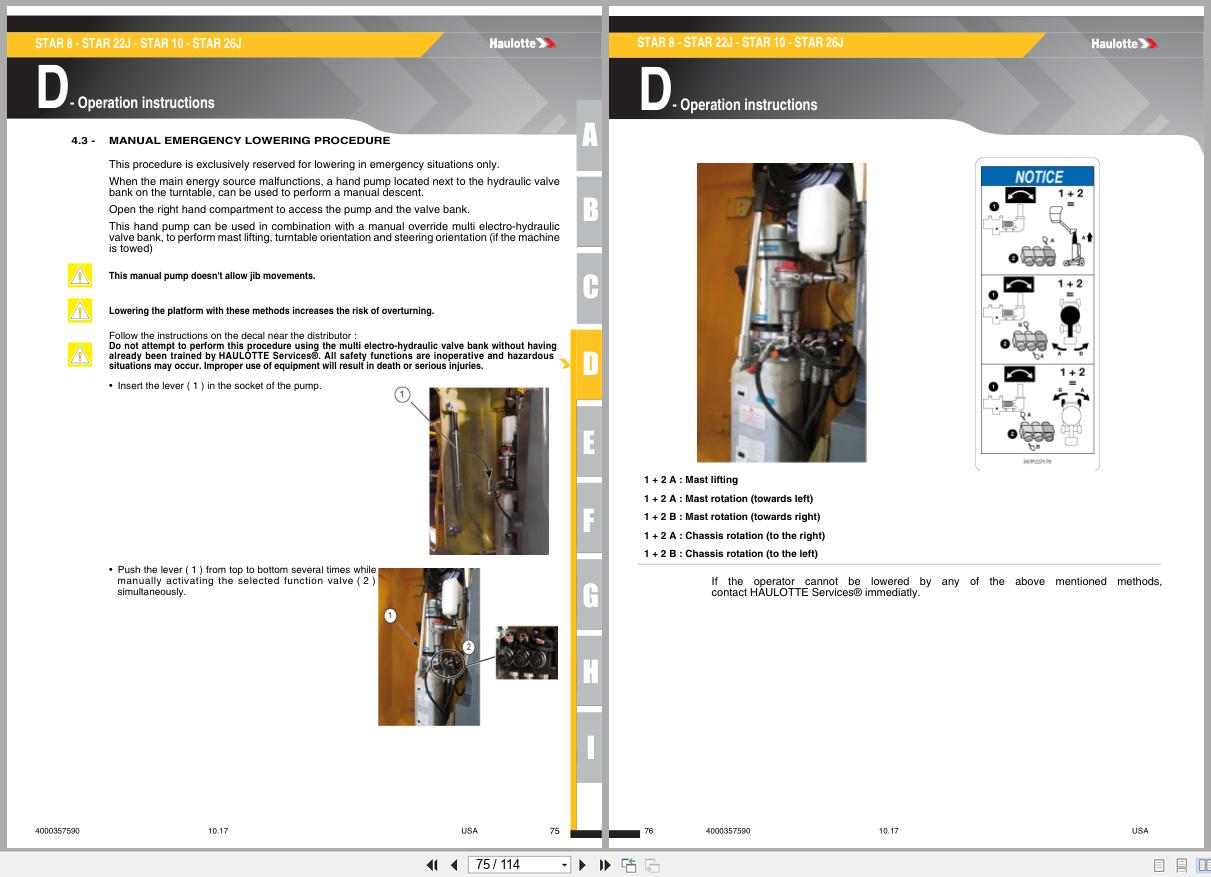Screen dimensions: 1211x877
Task: Click the large hand pump photo on page 76
Action: point(781,312)
